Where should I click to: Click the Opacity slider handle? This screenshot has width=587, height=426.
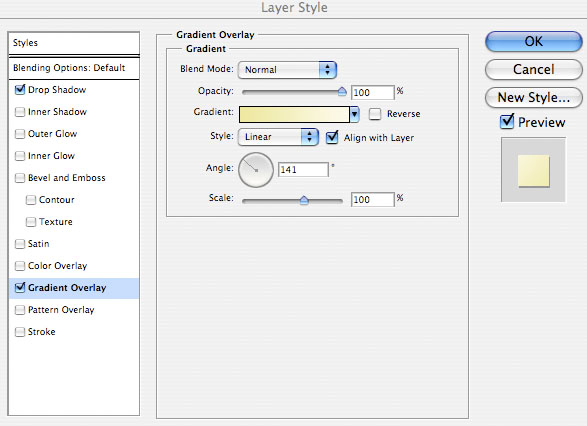click(342, 91)
